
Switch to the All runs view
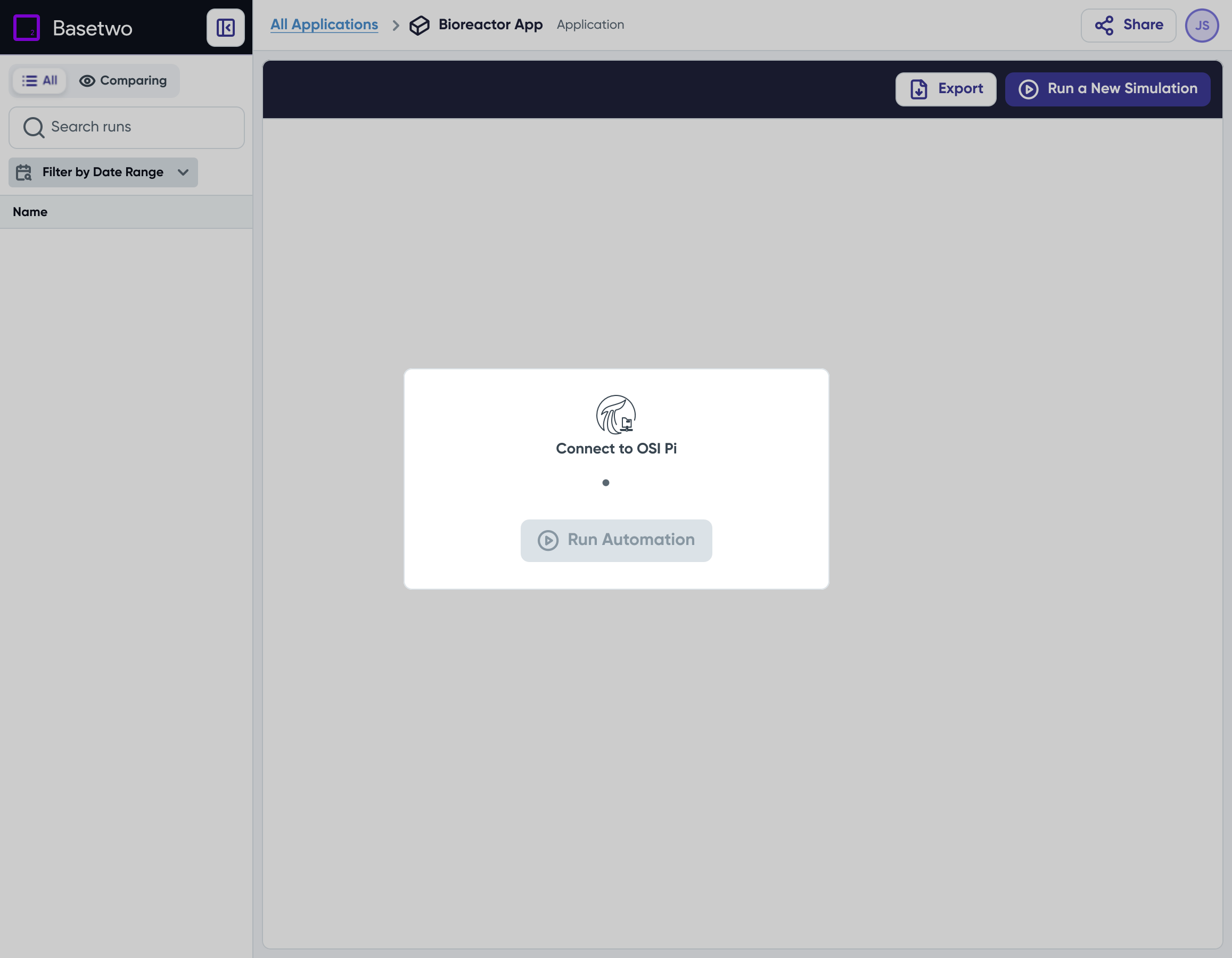(39, 81)
